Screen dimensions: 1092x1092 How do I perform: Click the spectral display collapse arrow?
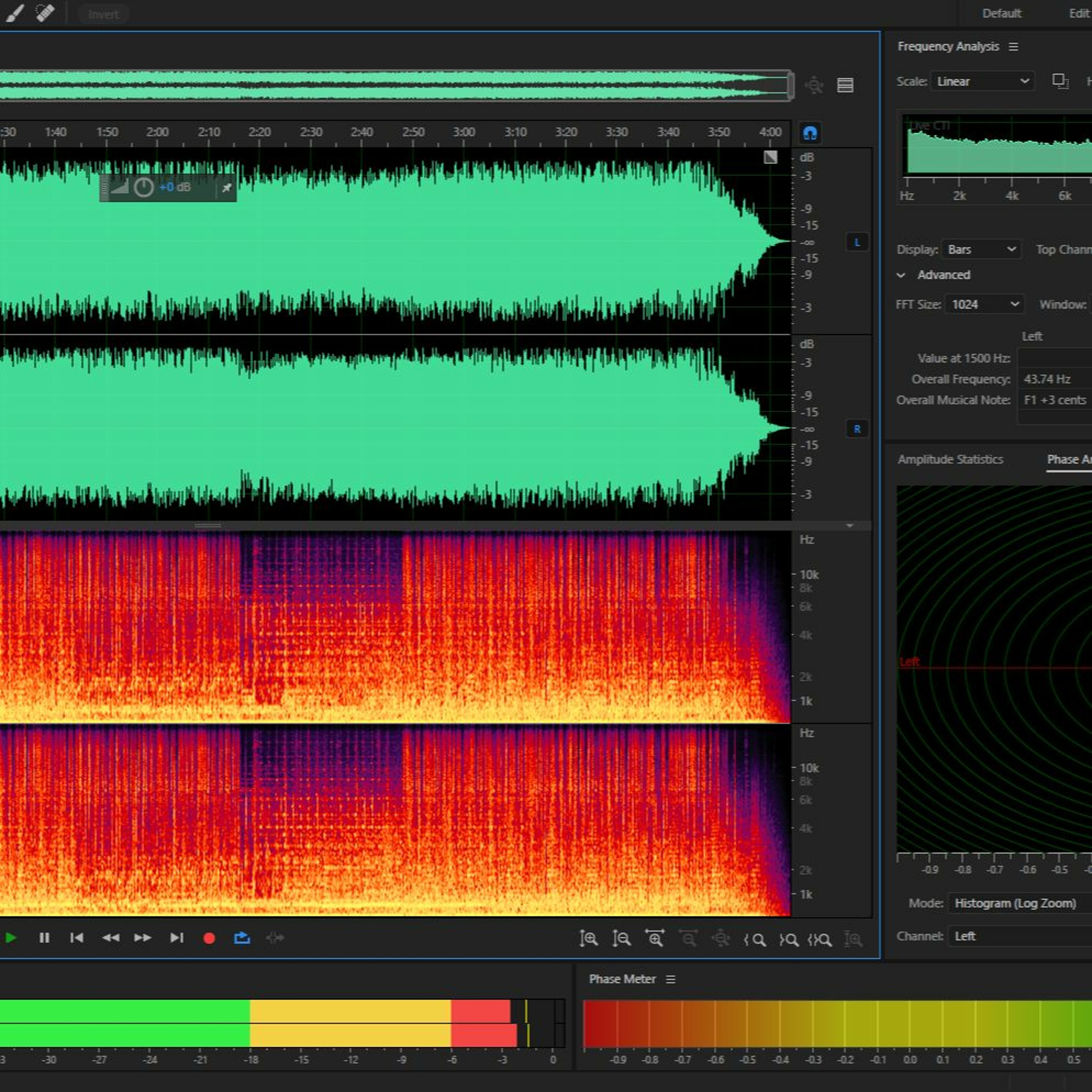849,526
